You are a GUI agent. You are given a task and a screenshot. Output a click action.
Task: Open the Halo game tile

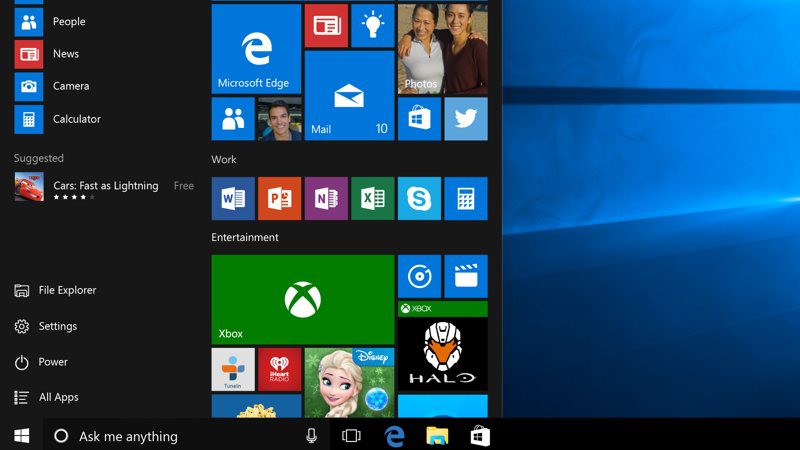(443, 346)
